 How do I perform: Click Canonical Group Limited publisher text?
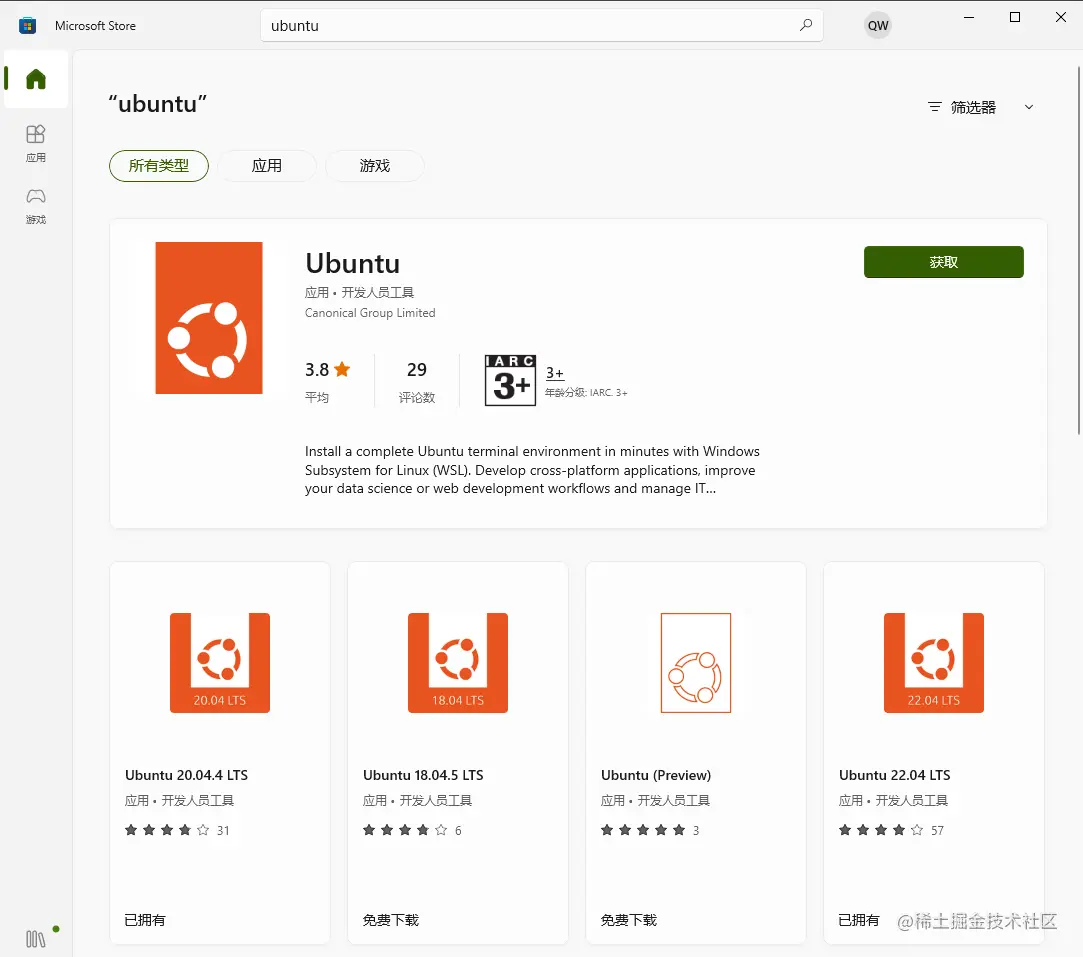click(x=370, y=313)
